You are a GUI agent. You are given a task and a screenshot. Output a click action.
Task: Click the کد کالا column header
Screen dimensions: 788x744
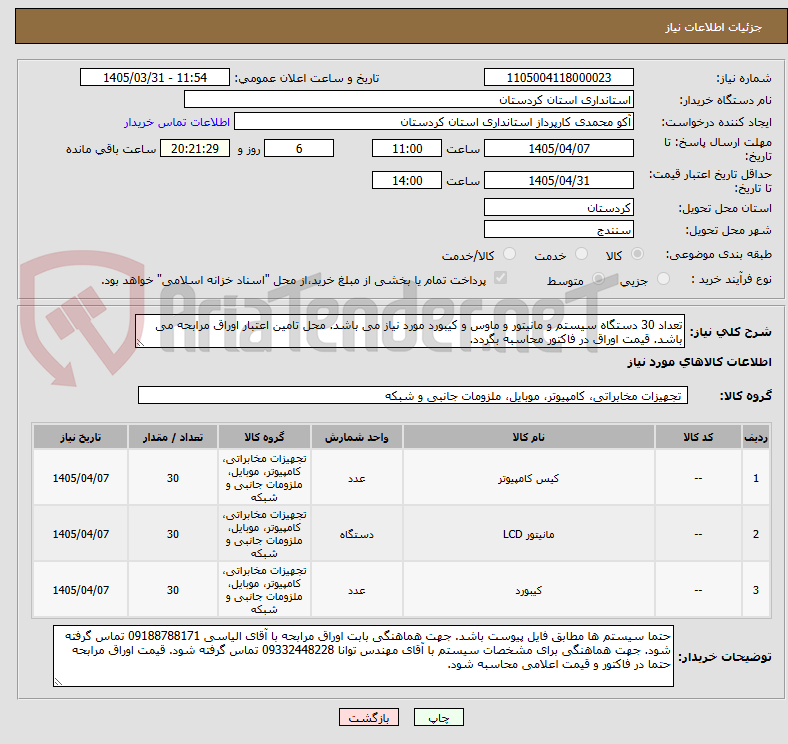[x=698, y=437]
